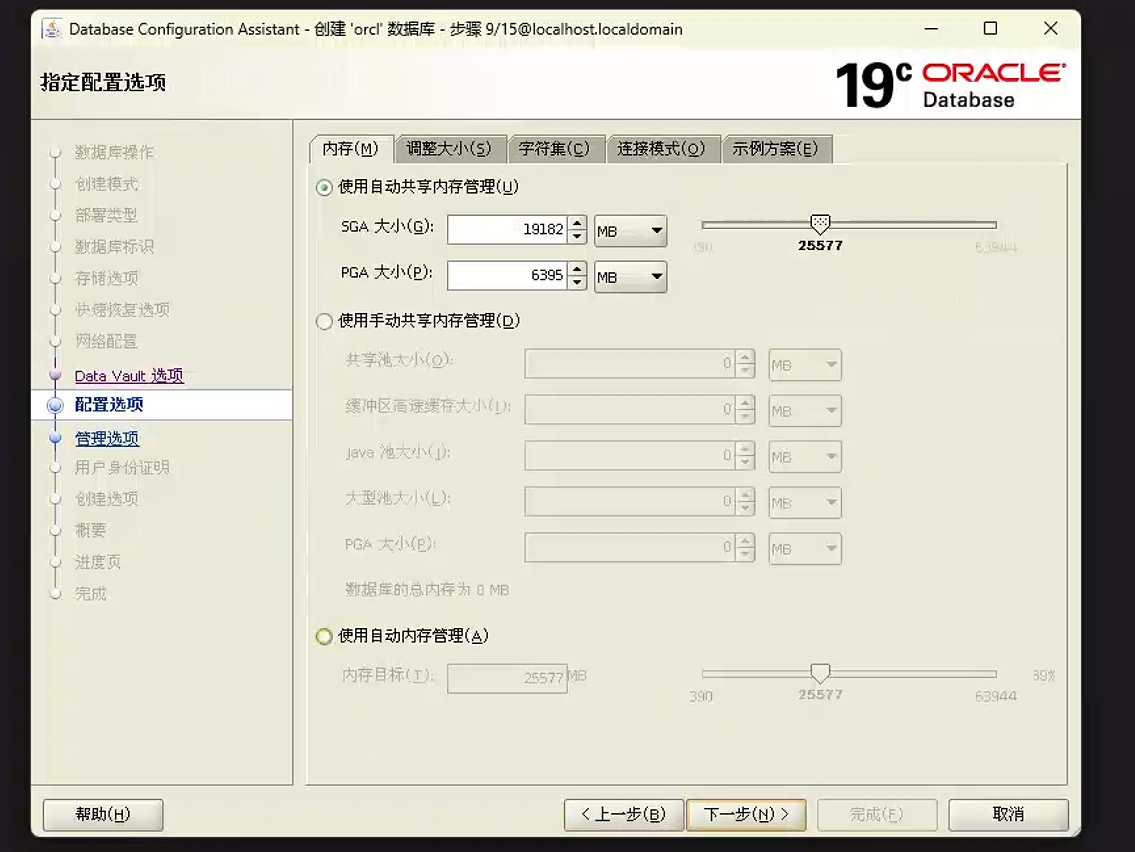The height and width of the screenshot is (852, 1135).
Task: Open the Java 池大小 MB unit dropdown
Action: point(805,457)
